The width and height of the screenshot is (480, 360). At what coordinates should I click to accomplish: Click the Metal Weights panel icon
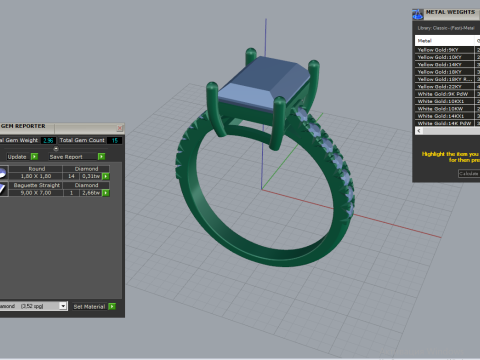418,14
